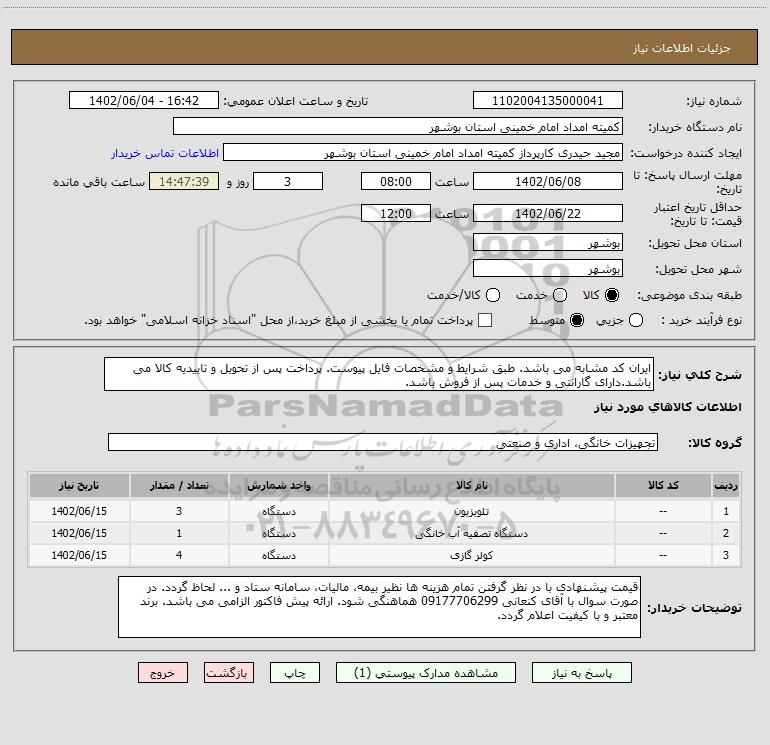Click the کد کالا column header
The height and width of the screenshot is (745, 770).
[x=662, y=485]
